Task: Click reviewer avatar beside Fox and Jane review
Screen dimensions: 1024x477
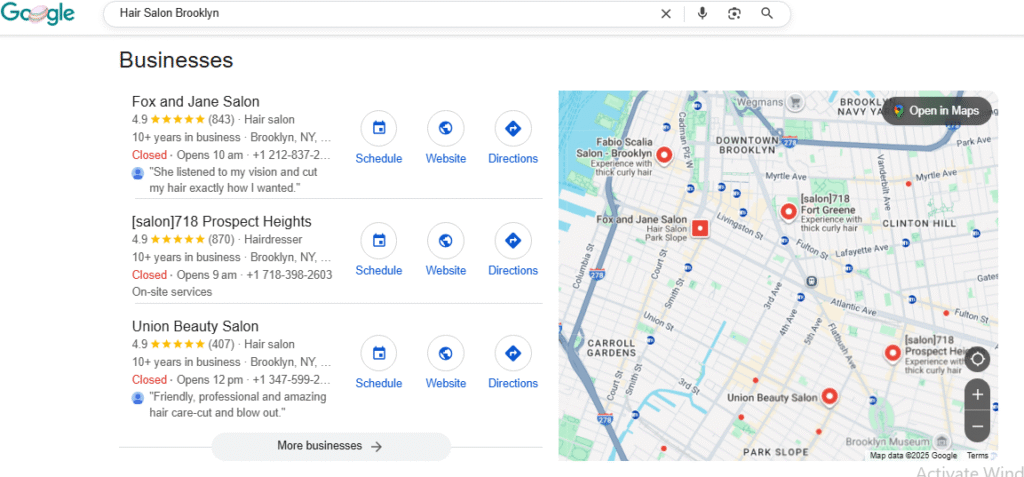Action: 138,173
